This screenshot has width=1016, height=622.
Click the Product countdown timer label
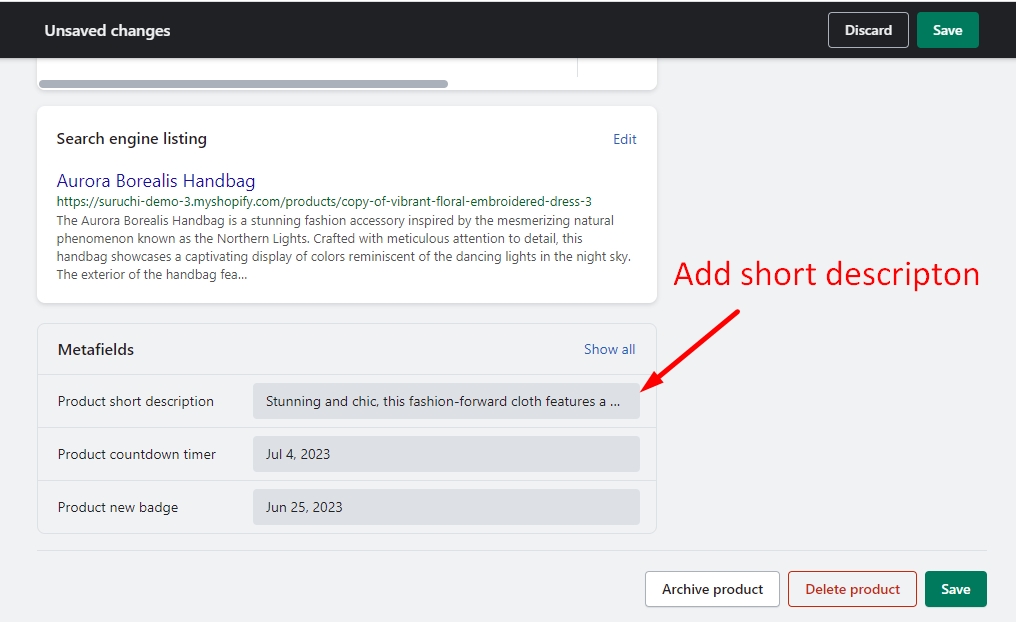[x=137, y=454]
